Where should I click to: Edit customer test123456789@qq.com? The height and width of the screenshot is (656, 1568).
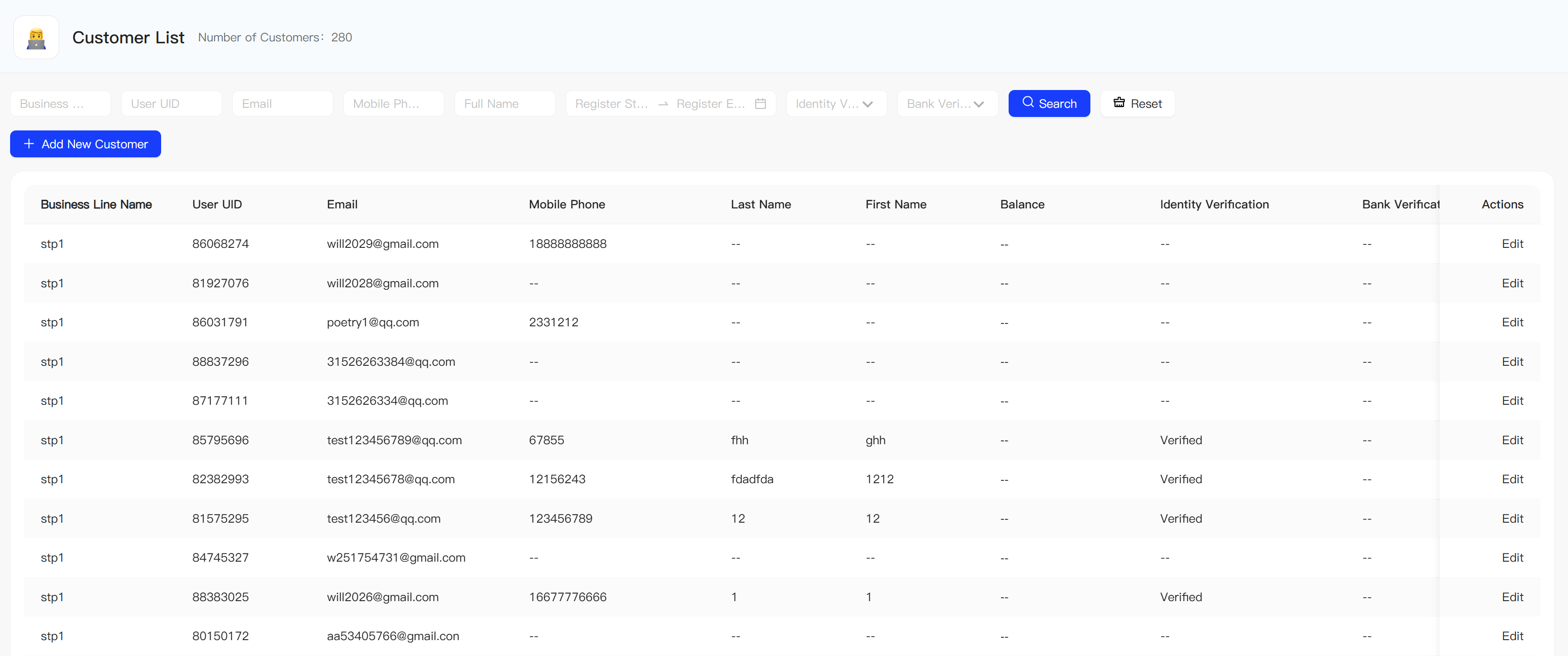pyautogui.click(x=1512, y=440)
